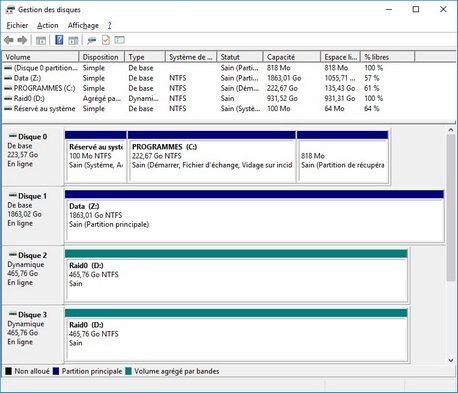This screenshot has width=458, height=393.
Task: Sort by the Espace li... column header
Action: (x=341, y=57)
